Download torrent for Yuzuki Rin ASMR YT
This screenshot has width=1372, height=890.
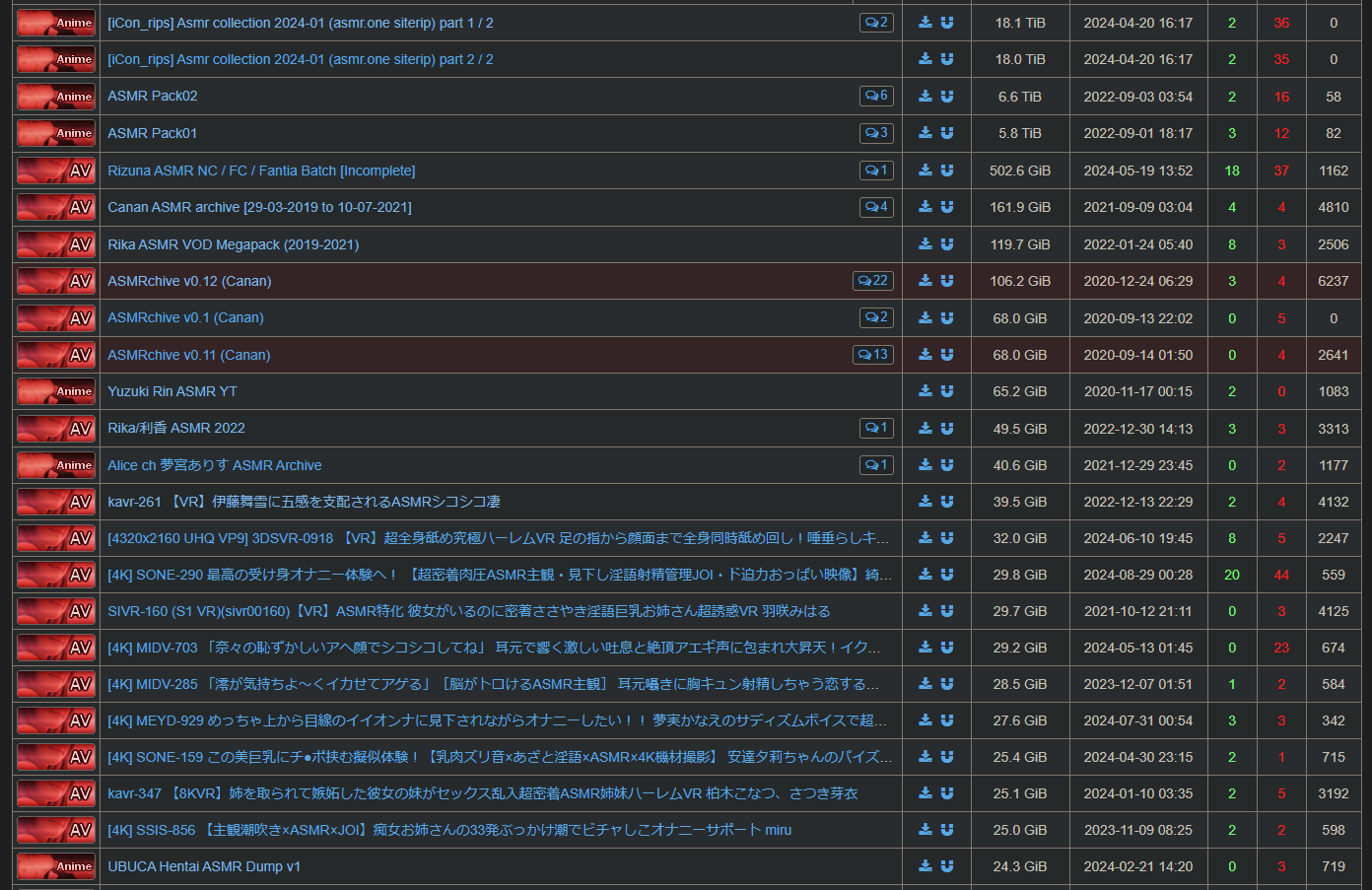(x=926, y=391)
